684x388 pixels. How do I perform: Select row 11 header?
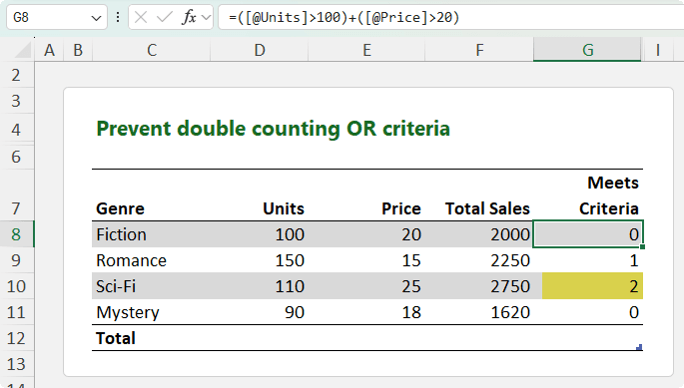pyautogui.click(x=17, y=312)
